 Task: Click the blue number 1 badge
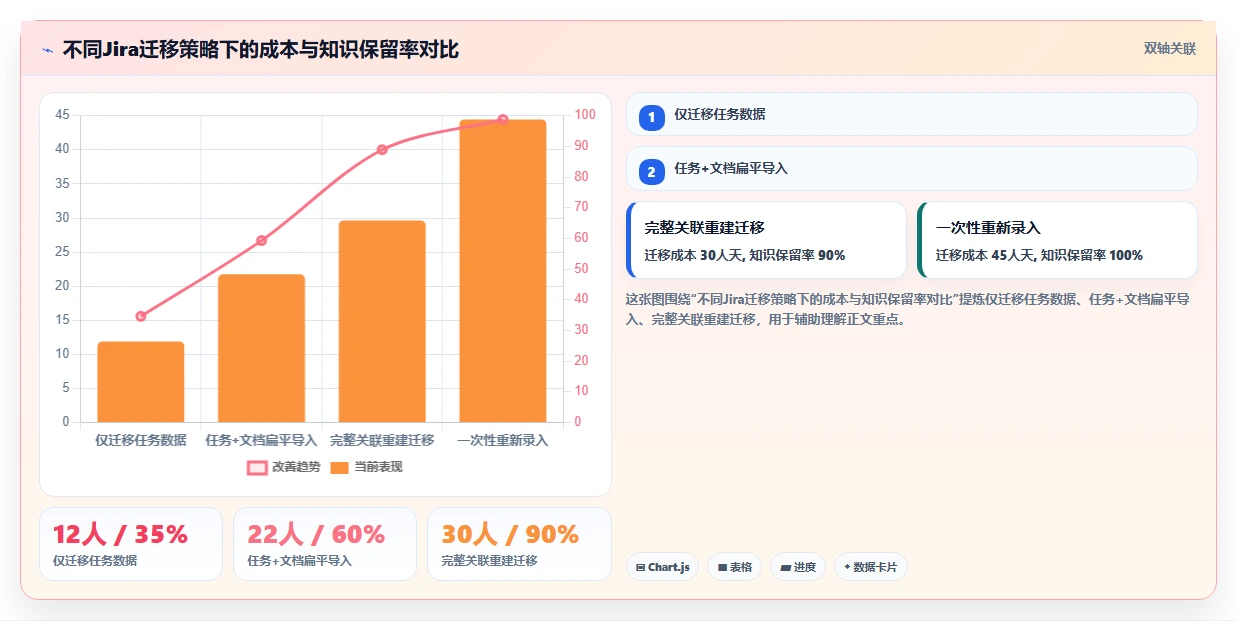[x=652, y=118]
